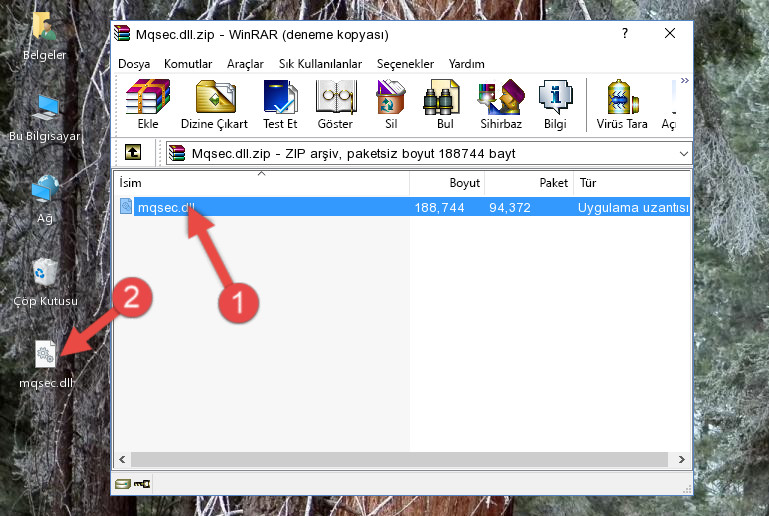Screen dimensions: 769x516
Task: Click the horizontal scrollbar left arrow
Action: point(123,460)
